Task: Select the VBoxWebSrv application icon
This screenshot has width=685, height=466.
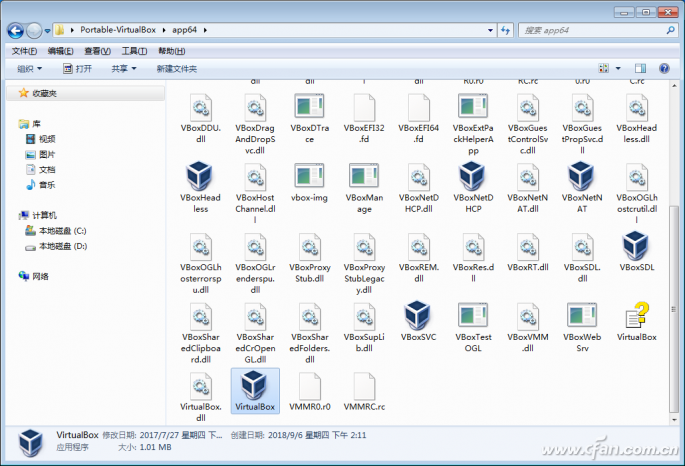Action: pos(582,315)
